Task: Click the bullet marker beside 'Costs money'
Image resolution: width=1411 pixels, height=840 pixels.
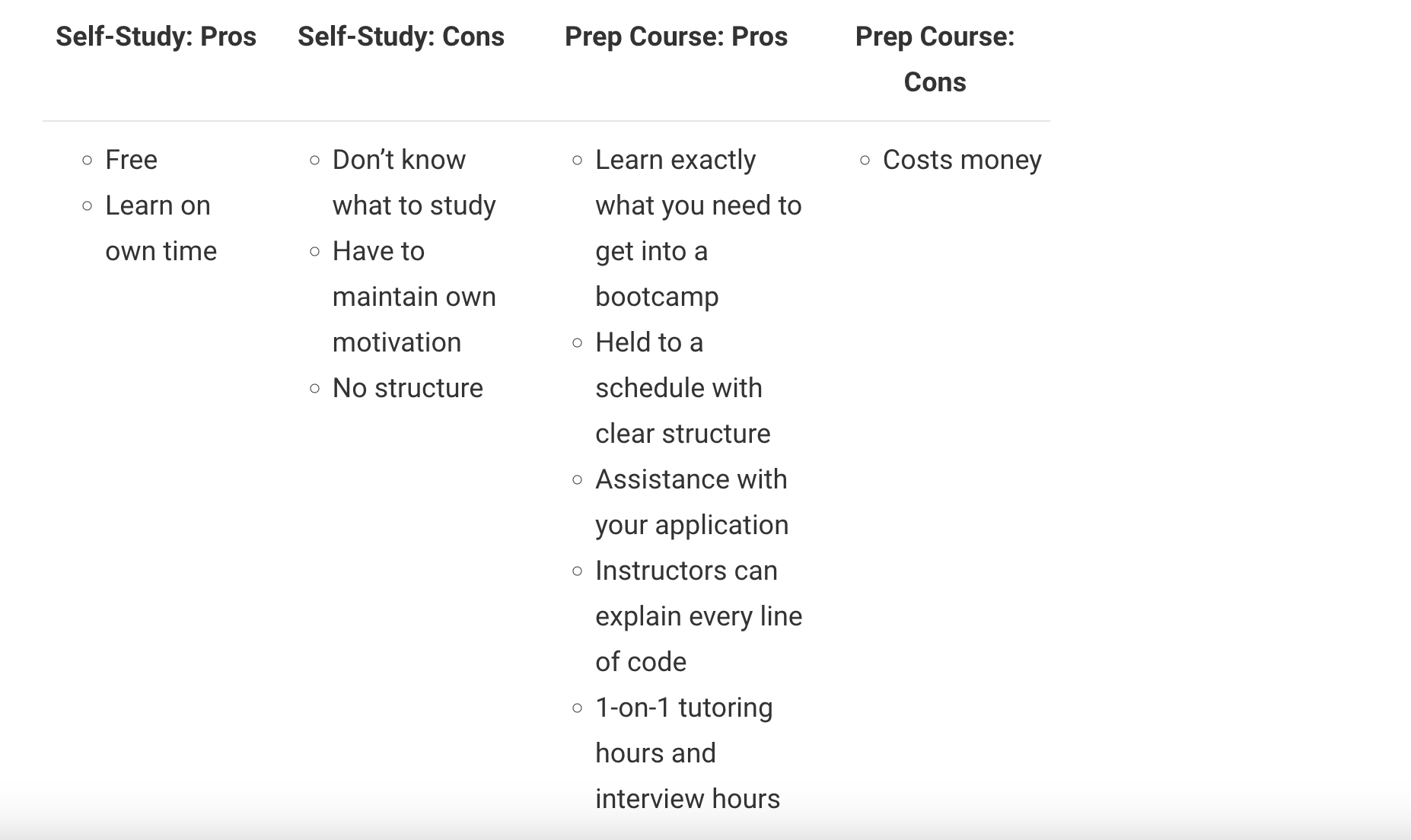Action: [865, 161]
